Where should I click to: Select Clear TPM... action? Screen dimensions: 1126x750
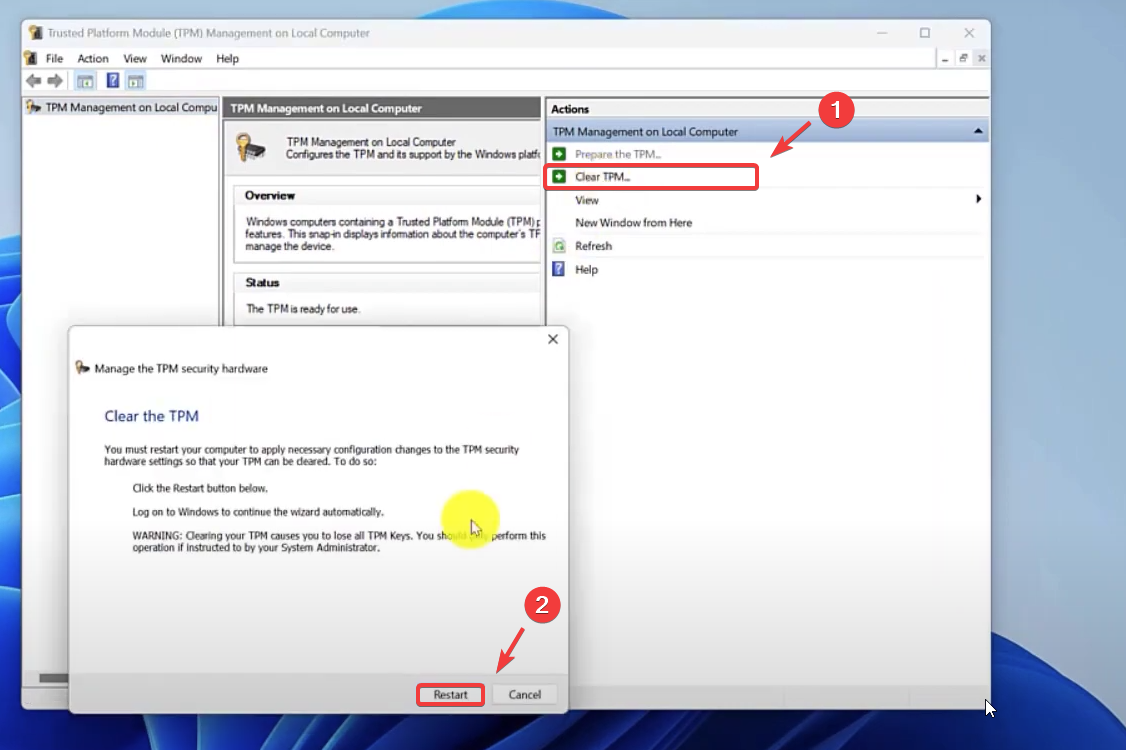pyautogui.click(x=602, y=177)
